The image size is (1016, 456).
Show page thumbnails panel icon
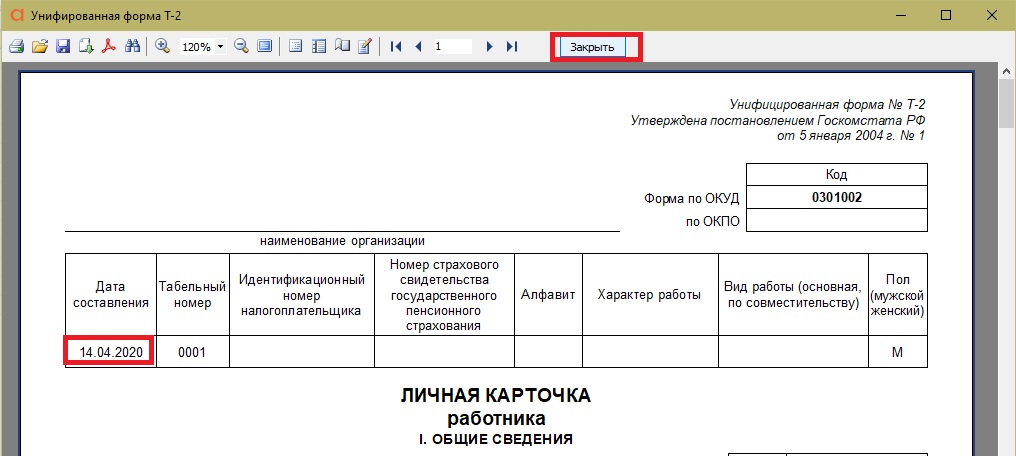tap(319, 47)
